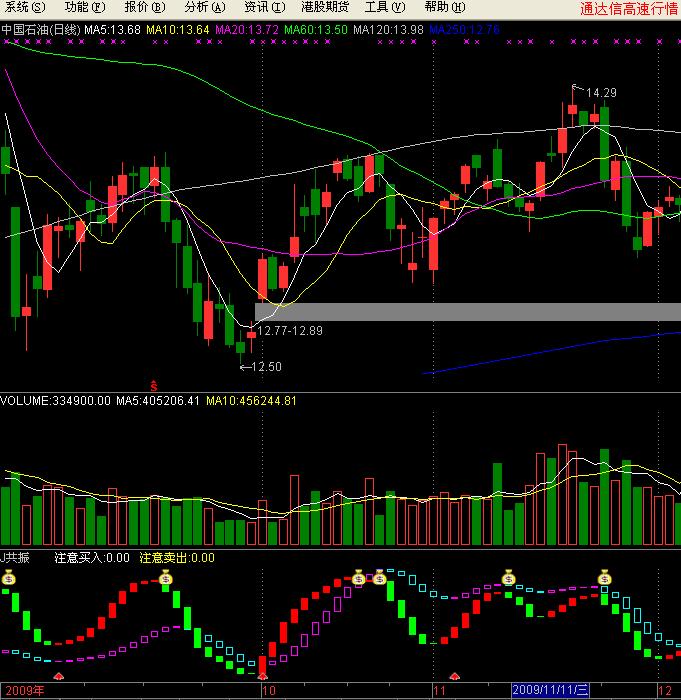Click the volume MA10:456244.81 label

coord(251,401)
